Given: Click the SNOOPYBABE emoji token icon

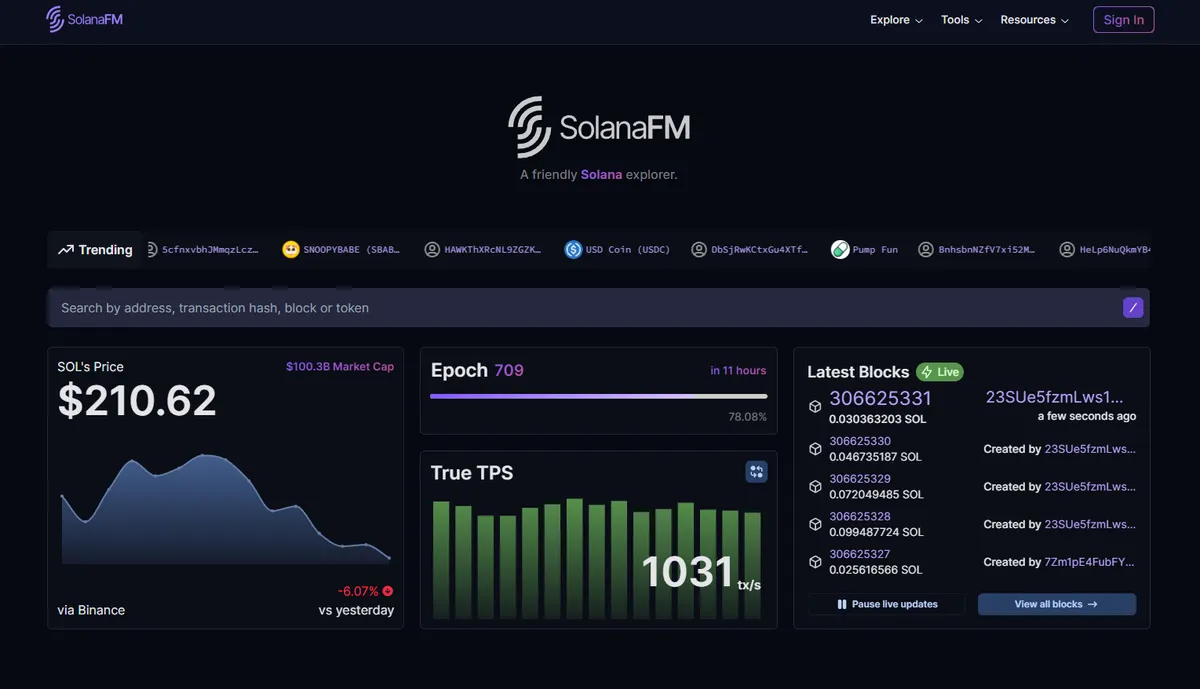Looking at the screenshot, I should 291,250.
